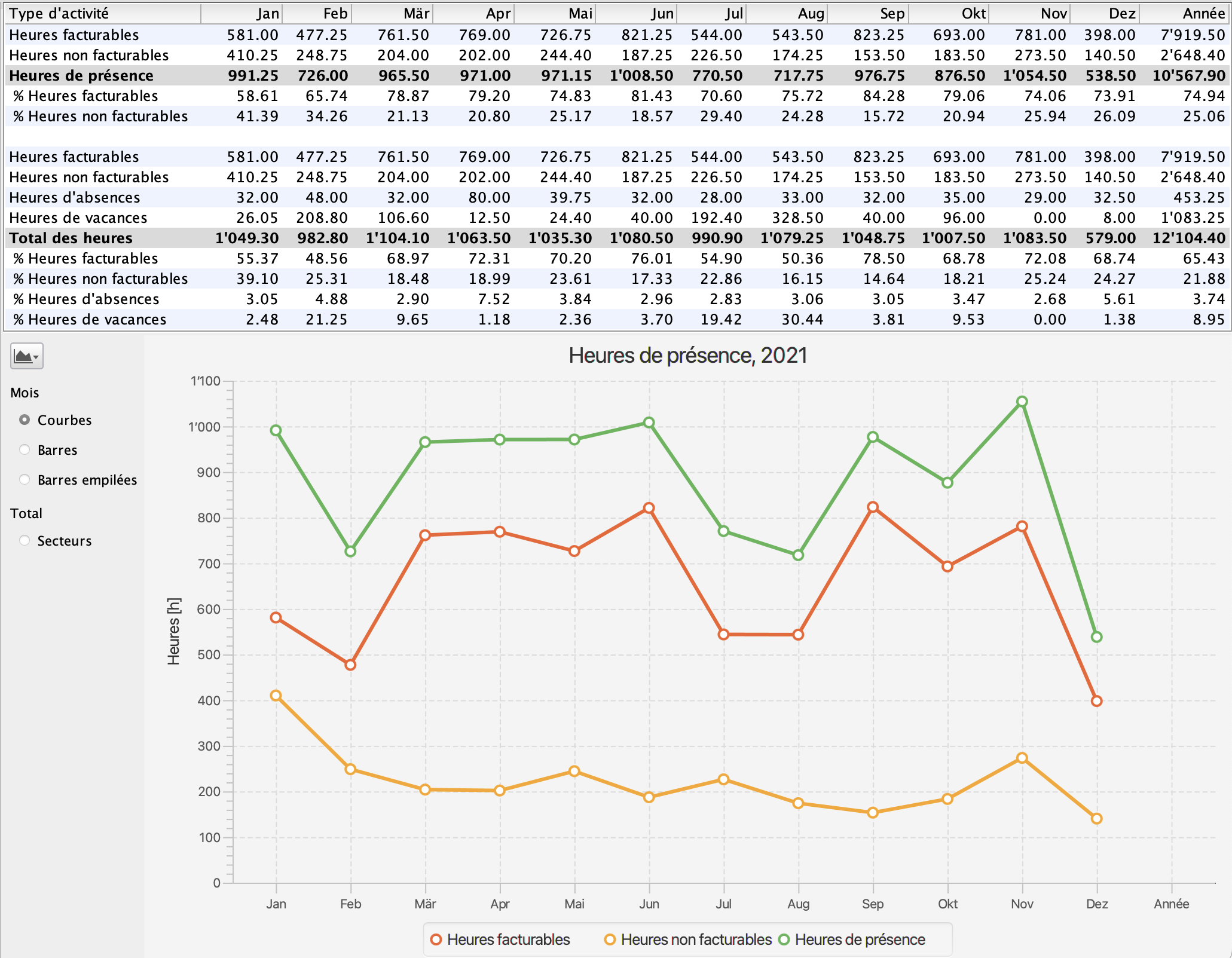
Task: Select the bold Heures de présence row
Action: tap(617, 75)
